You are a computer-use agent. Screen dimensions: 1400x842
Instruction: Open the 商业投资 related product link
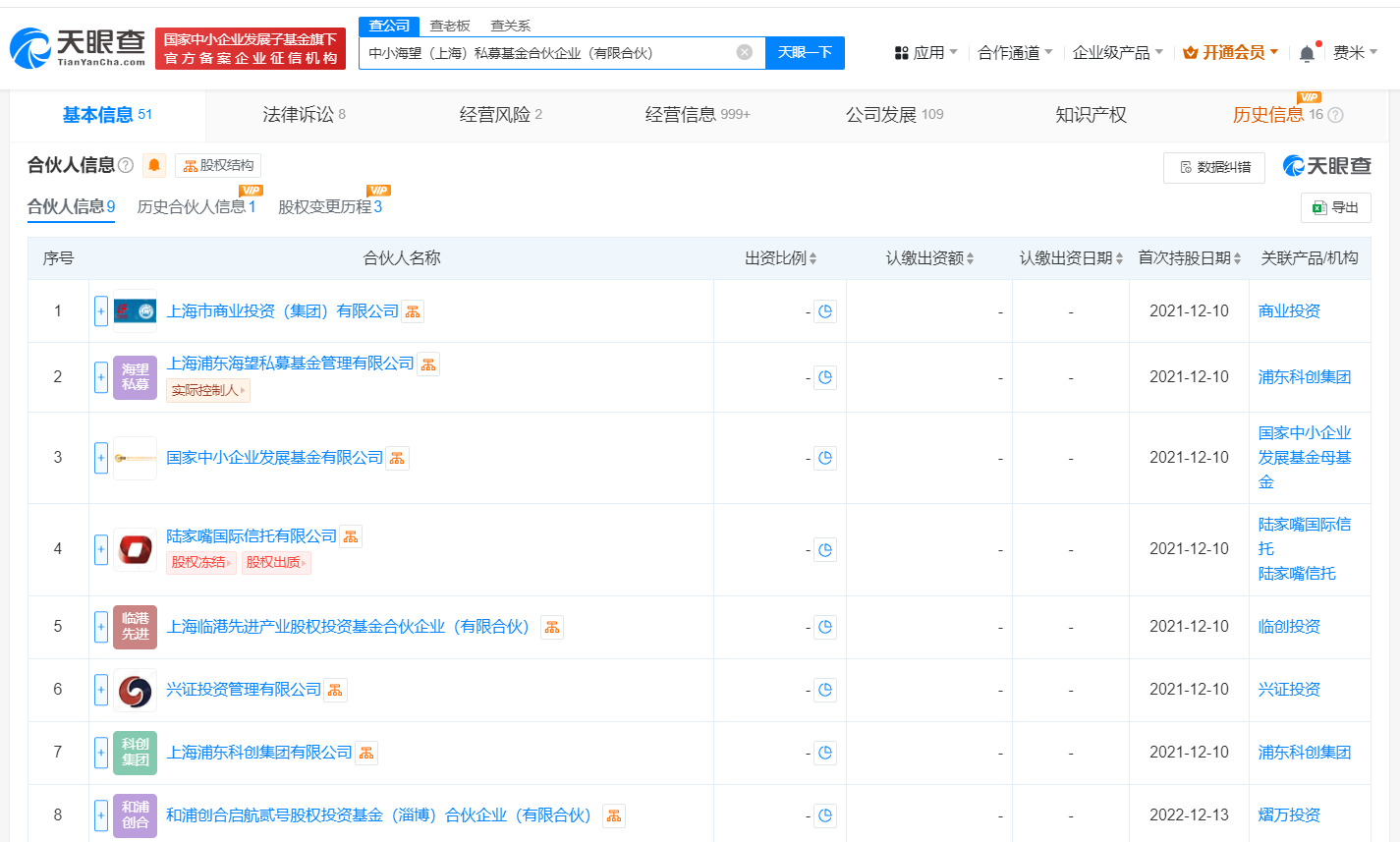(x=1291, y=310)
